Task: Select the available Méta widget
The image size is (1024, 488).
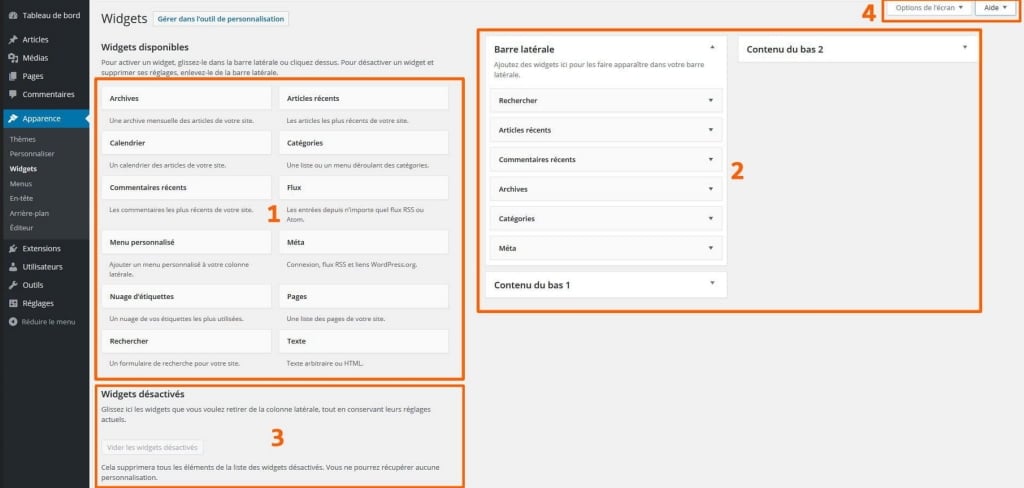Action: click(x=364, y=242)
